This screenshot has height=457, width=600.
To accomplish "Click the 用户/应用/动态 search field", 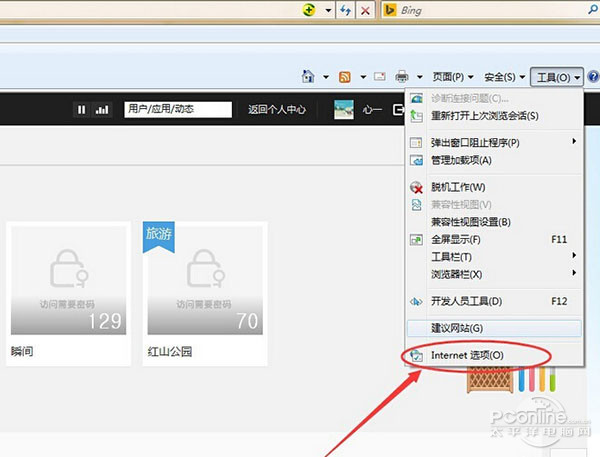I will click(178, 109).
